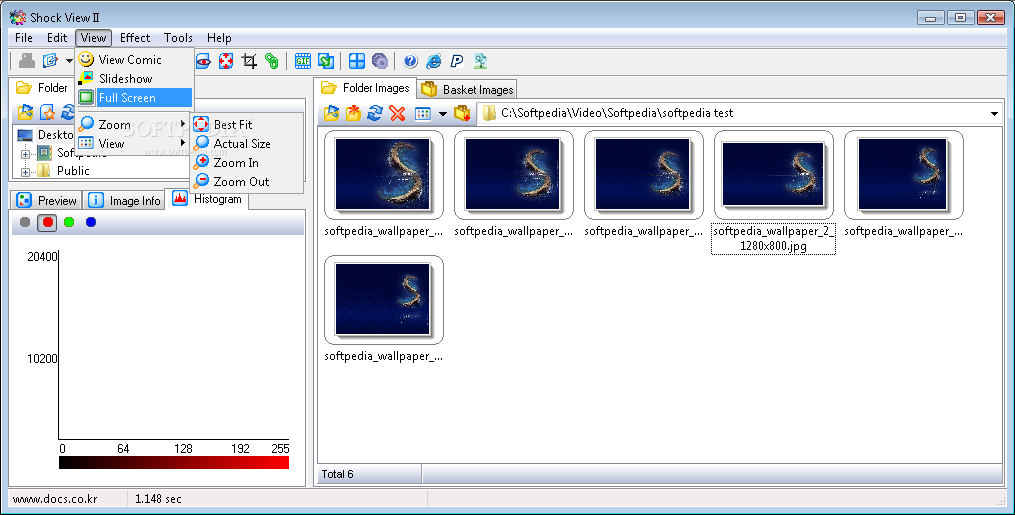
Task: Select the green histogram channel
Action: [69, 223]
